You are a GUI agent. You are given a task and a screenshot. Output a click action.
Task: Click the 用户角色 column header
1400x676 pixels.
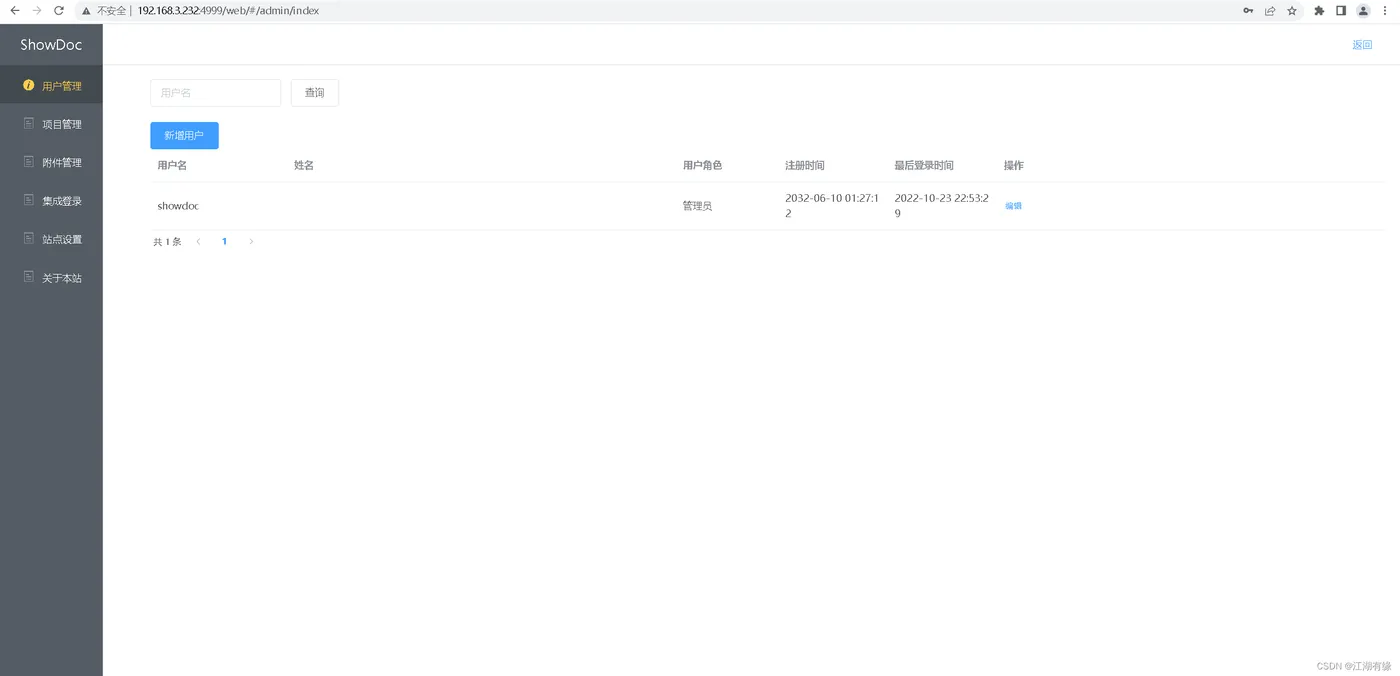click(x=702, y=165)
